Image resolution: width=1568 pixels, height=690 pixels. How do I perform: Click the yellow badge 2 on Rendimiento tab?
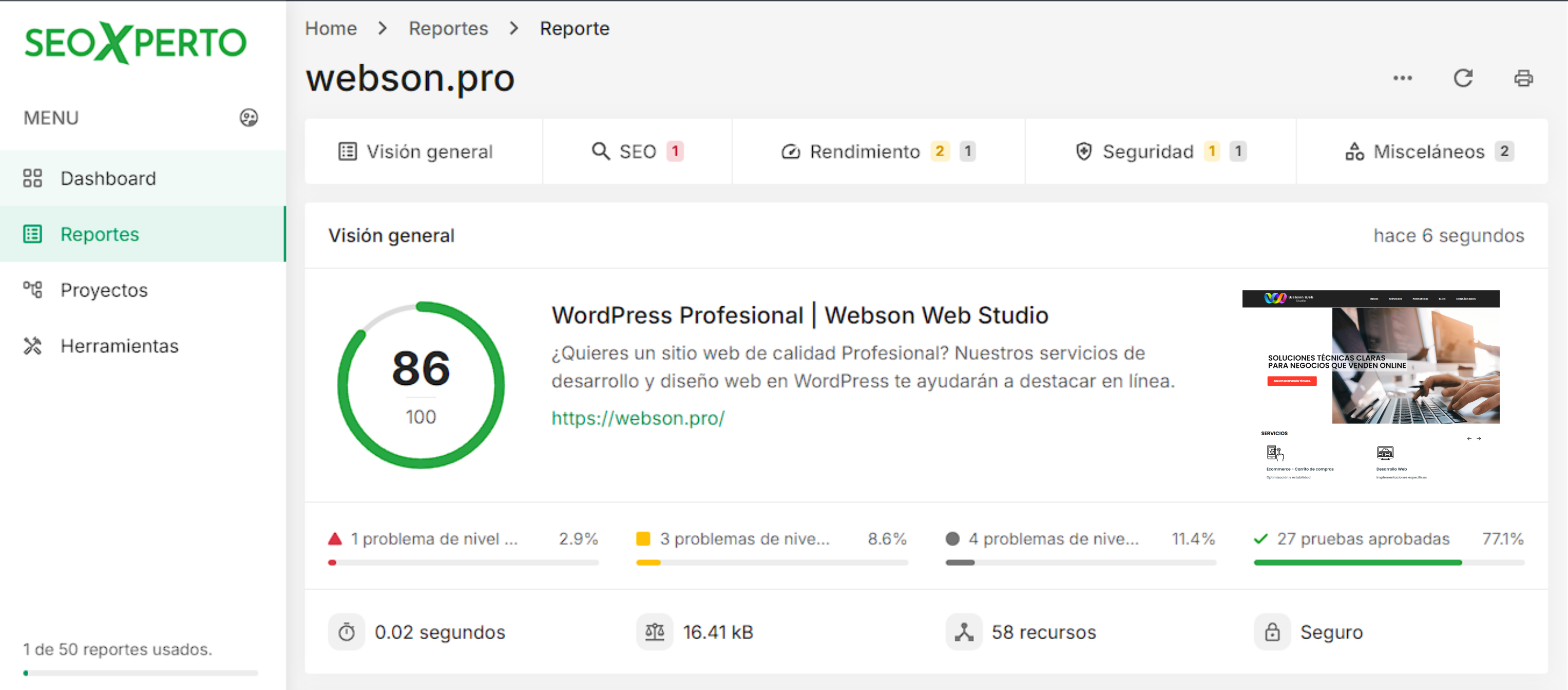point(940,151)
